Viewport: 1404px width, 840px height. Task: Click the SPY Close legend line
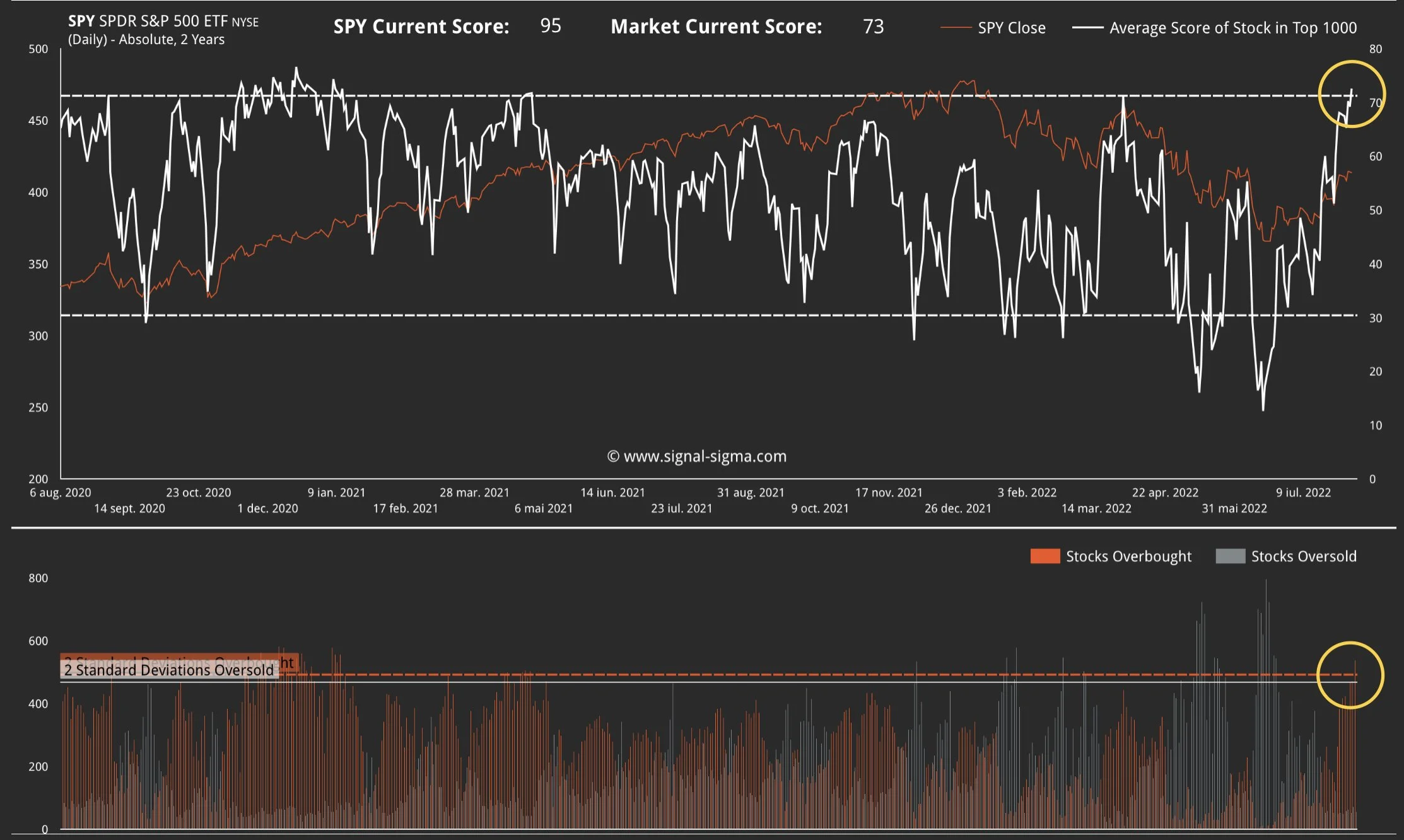tap(955, 28)
